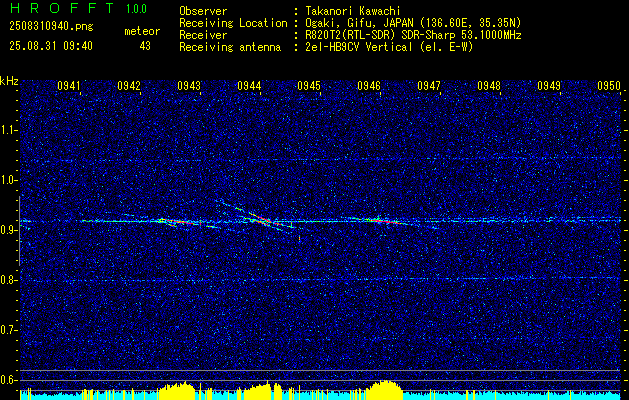The width and height of the screenshot is (629, 400).
Task: Click the 'meteor' count label
Action: coord(142,31)
